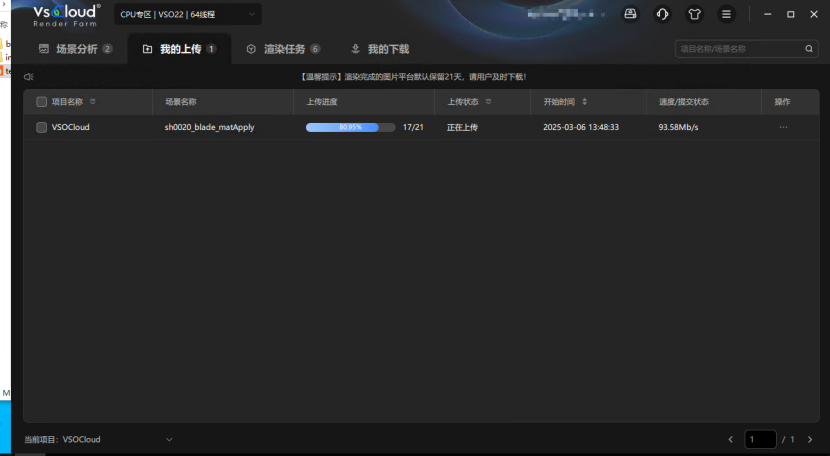Check the select-all header checkbox
Viewport: 830px width, 456px height.
click(x=41, y=101)
